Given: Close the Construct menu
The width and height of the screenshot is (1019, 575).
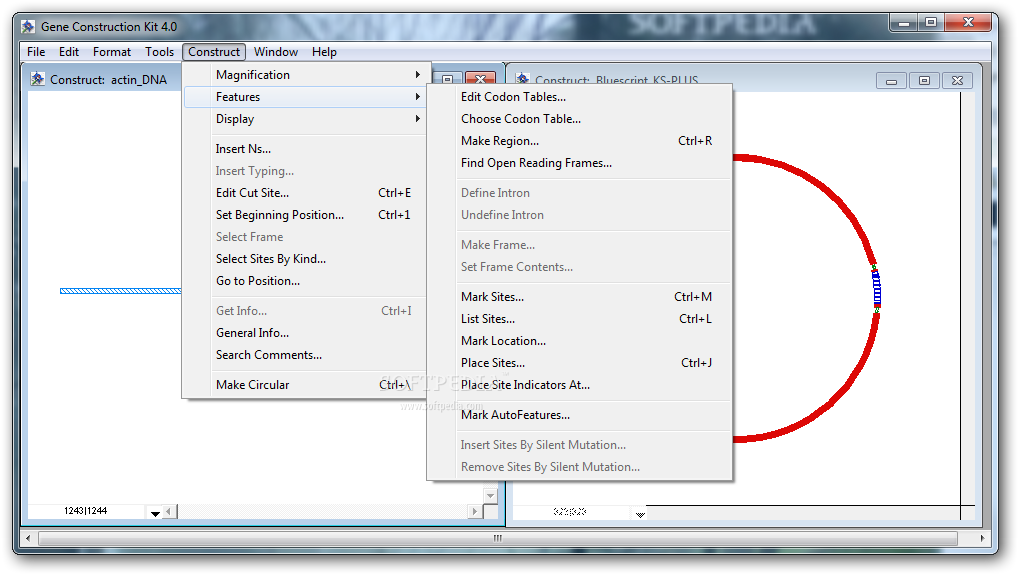Looking at the screenshot, I should point(214,52).
